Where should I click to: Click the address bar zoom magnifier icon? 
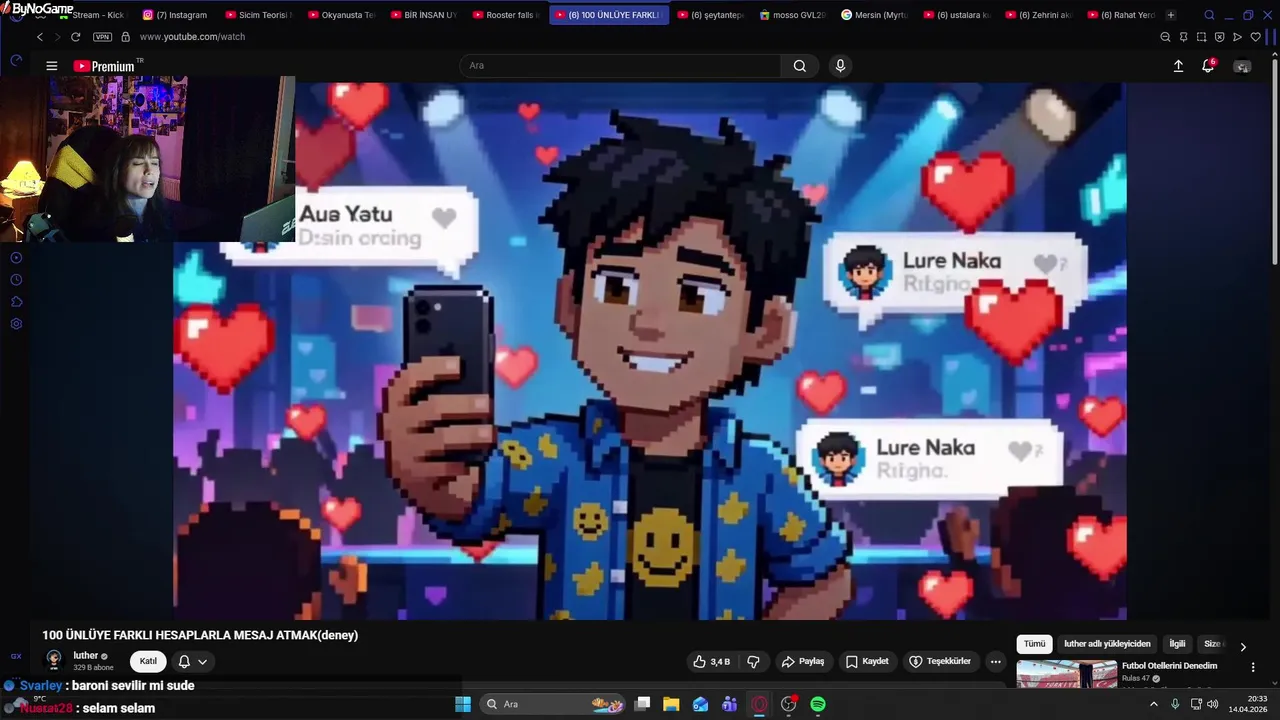pos(1165,37)
